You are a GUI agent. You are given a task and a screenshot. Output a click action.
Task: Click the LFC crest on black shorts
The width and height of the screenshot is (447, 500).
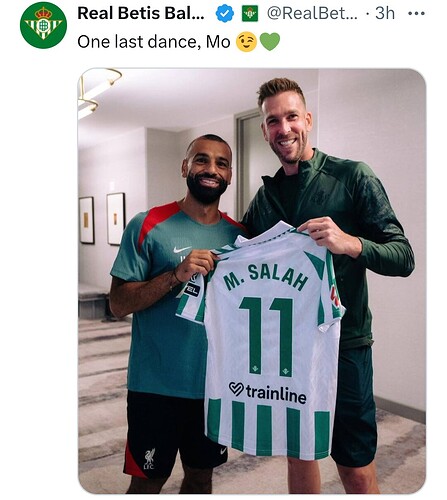(149, 459)
